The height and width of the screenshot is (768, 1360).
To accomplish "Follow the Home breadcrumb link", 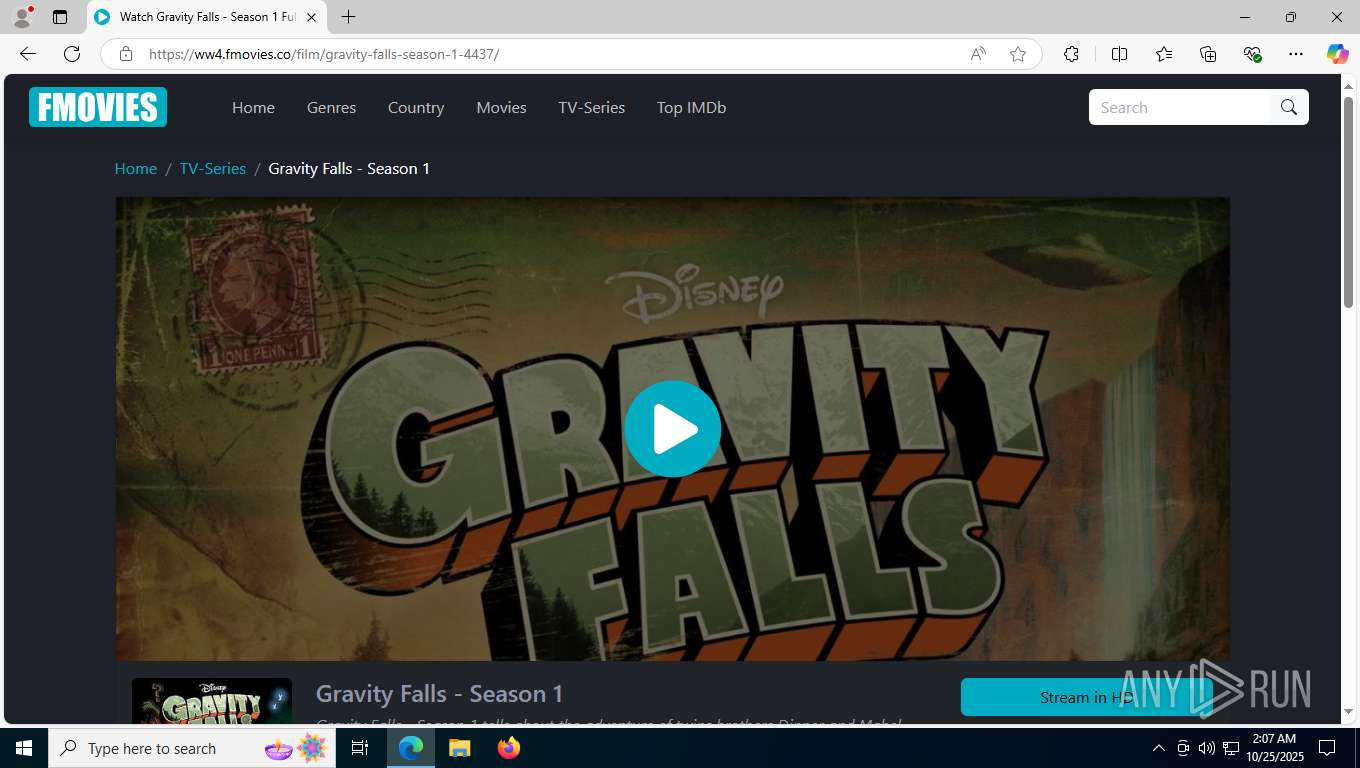I will pyautogui.click(x=135, y=168).
